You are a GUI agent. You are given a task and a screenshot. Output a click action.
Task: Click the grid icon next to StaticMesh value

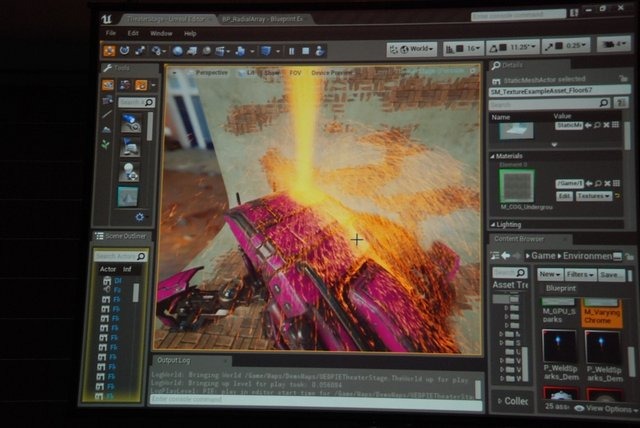pos(615,124)
